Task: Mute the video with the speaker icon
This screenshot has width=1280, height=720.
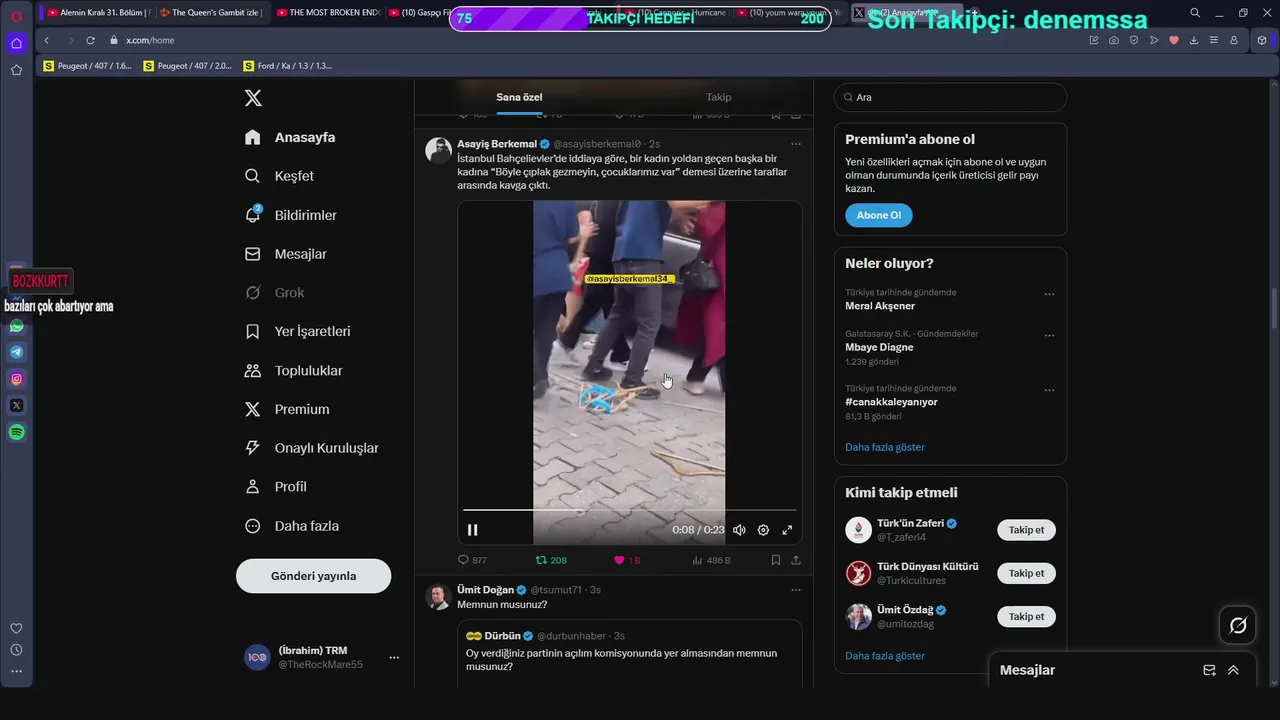Action: (739, 530)
